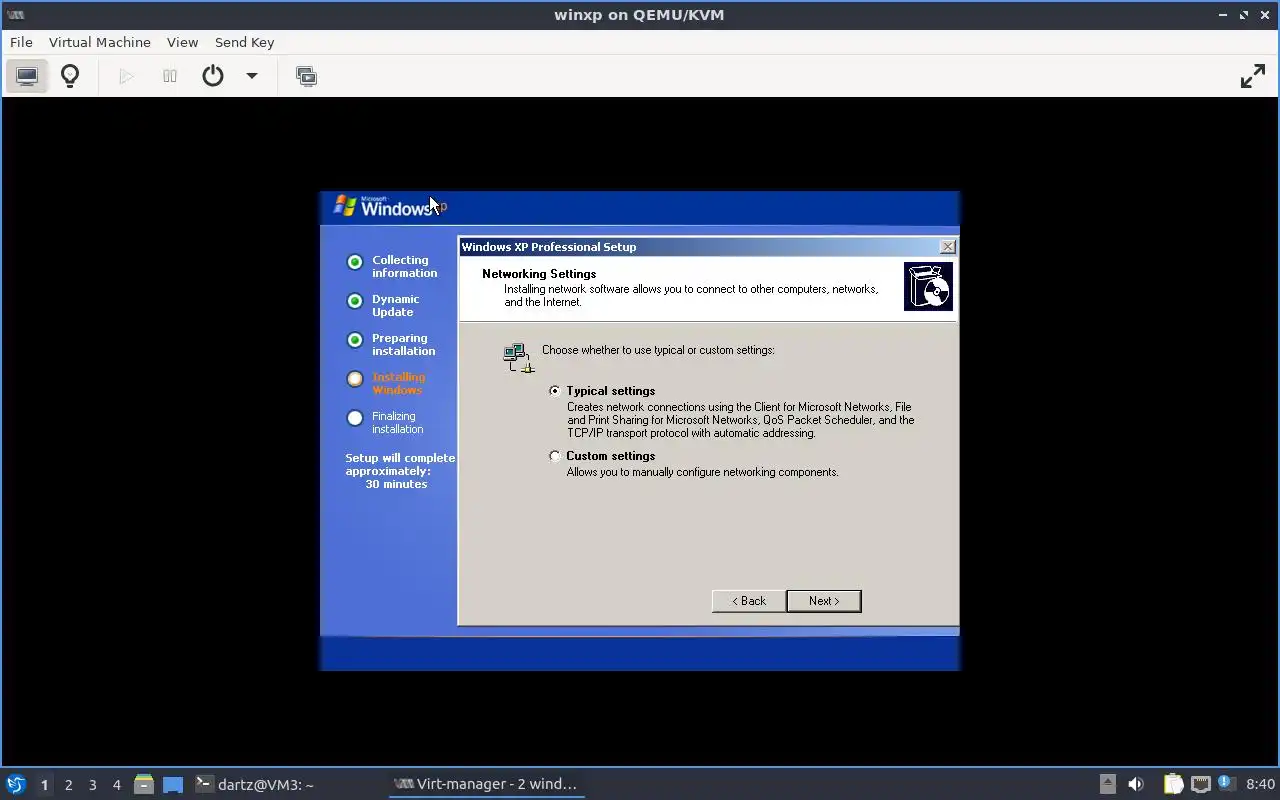1280x800 pixels.
Task: Open the network status tray icon
Action: (1200, 784)
